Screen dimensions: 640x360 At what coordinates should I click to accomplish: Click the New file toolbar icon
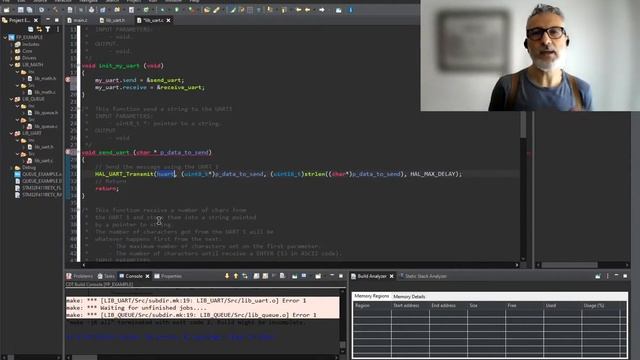[7, 10]
